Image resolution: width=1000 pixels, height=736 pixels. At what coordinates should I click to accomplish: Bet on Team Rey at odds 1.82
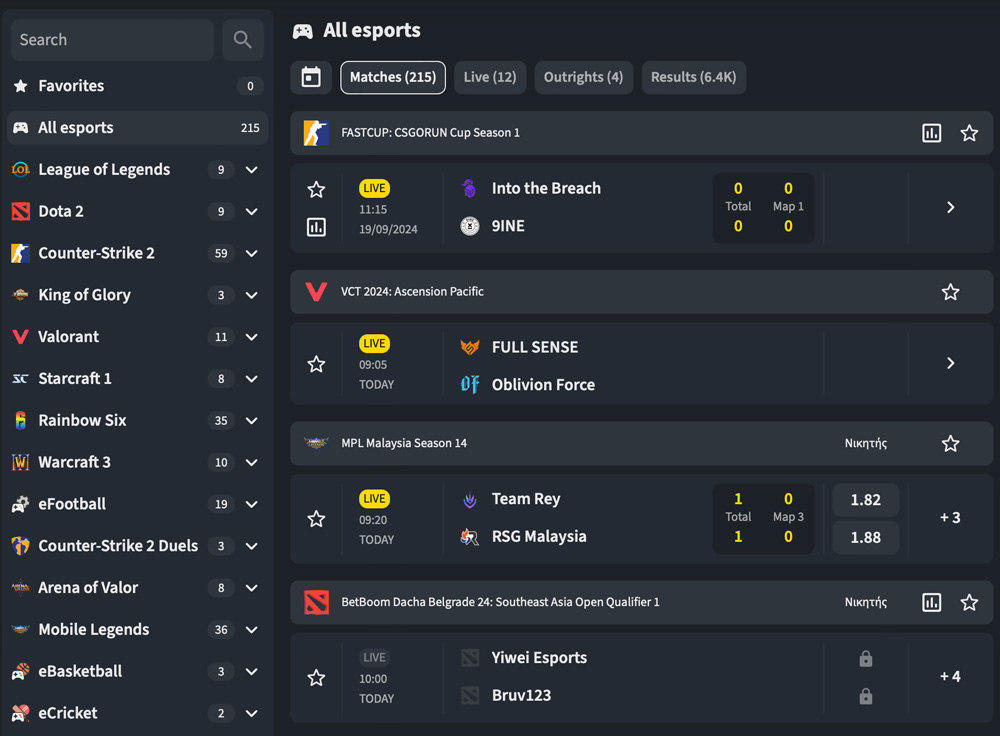click(865, 500)
